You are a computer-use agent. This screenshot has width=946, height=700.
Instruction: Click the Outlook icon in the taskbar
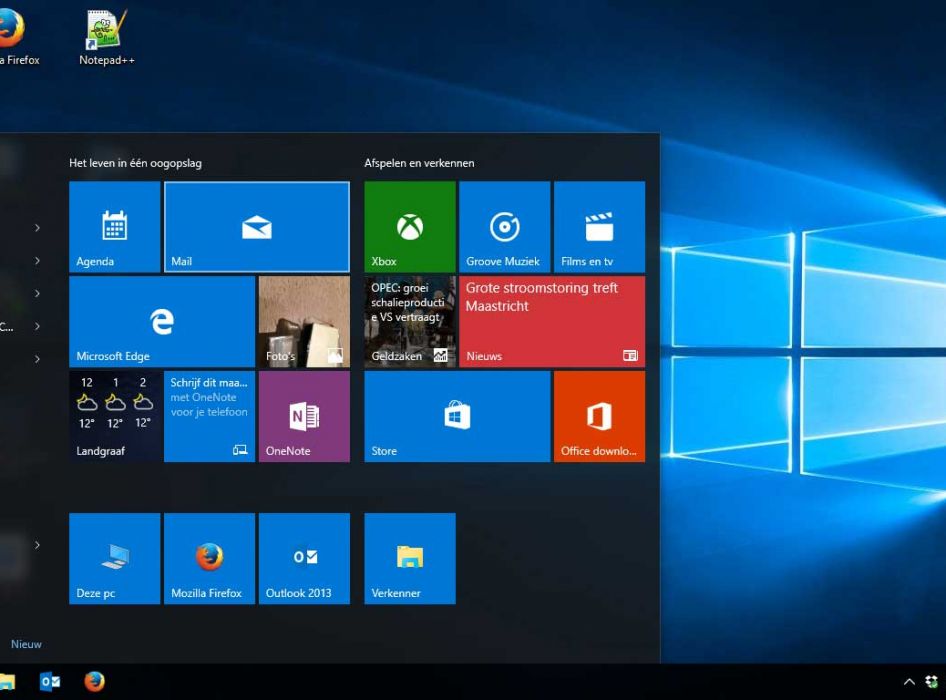[50, 682]
